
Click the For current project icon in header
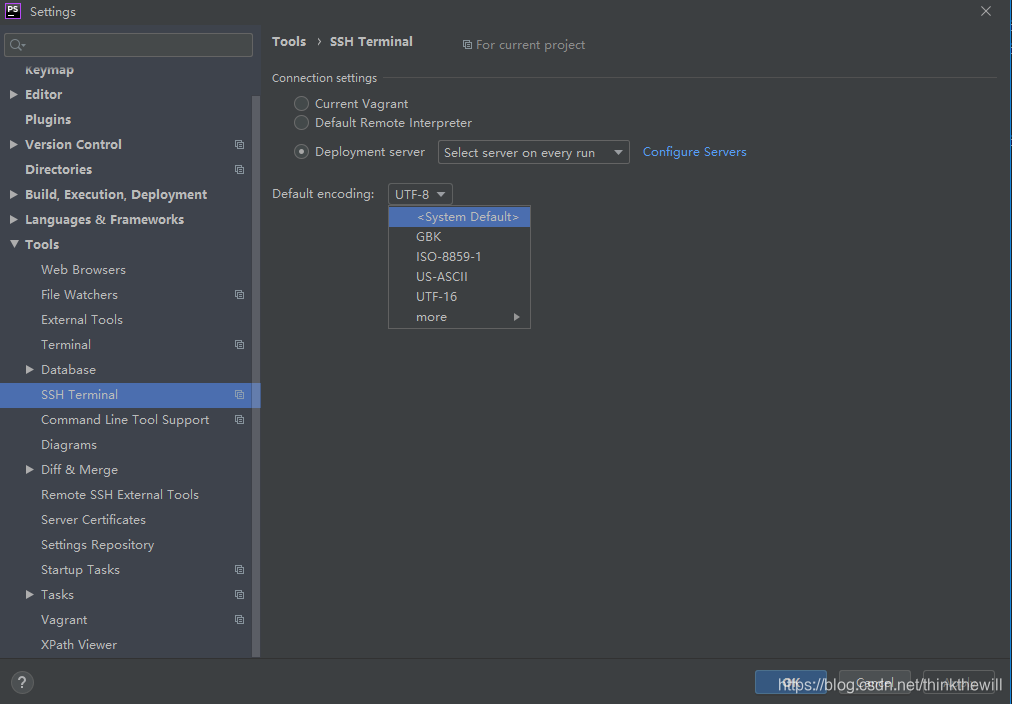pos(467,45)
